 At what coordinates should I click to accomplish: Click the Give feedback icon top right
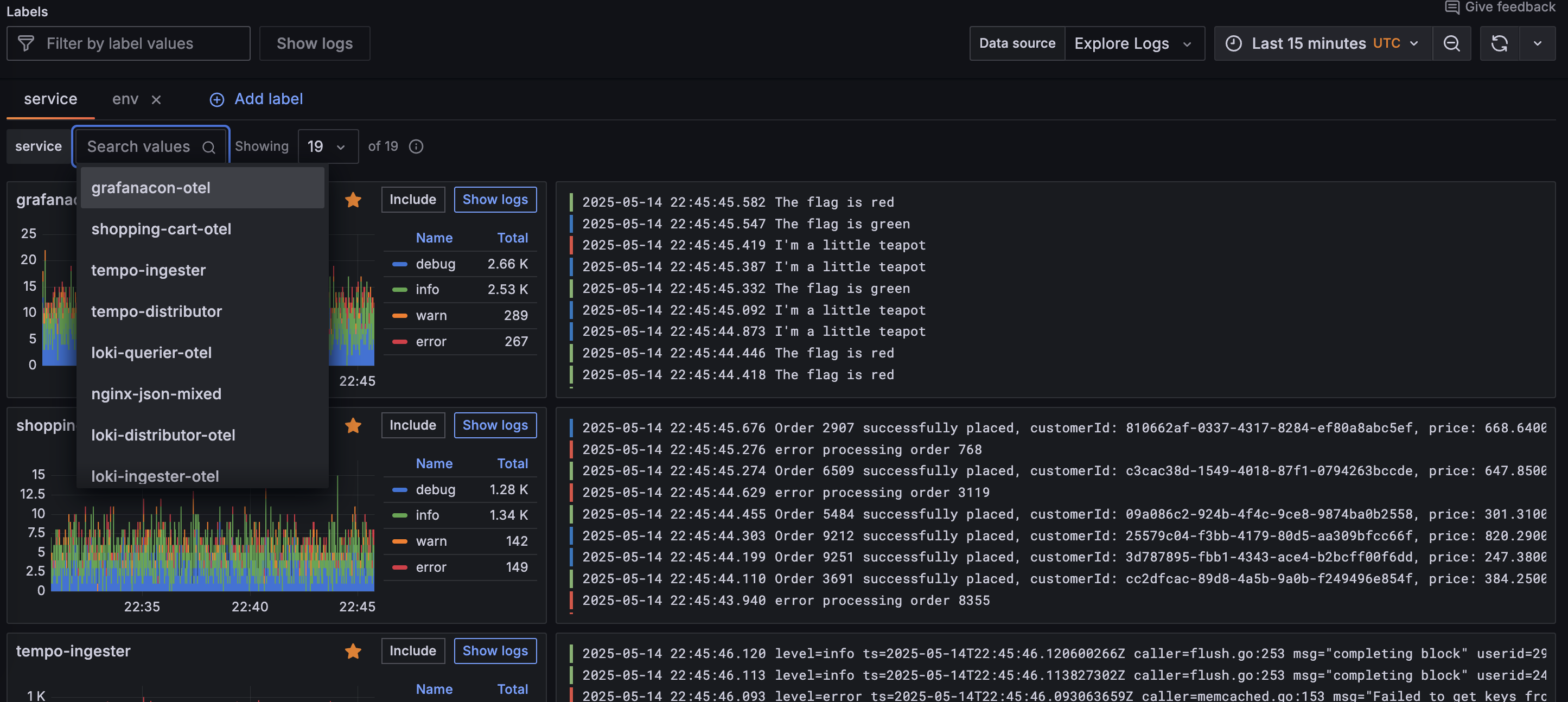(1452, 8)
